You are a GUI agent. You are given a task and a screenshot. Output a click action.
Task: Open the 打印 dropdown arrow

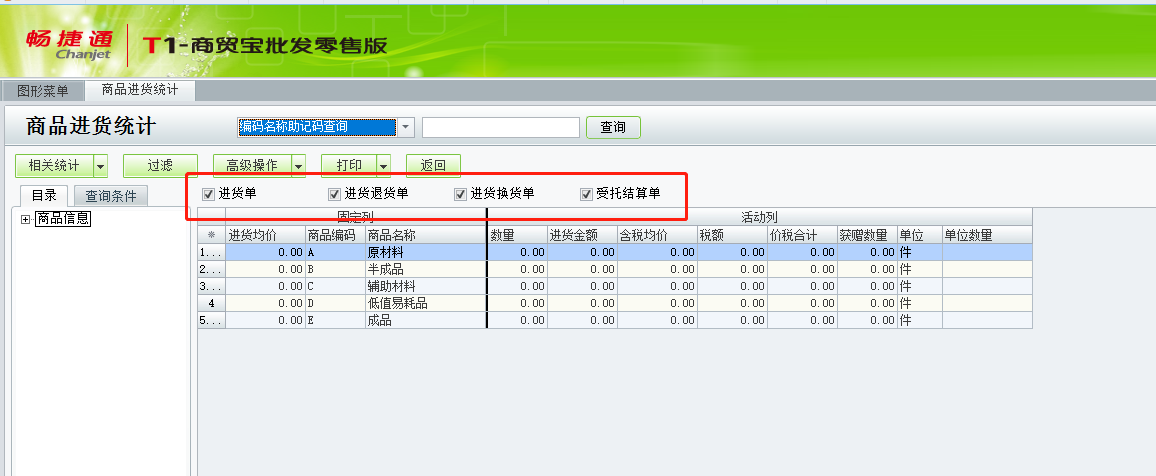[383, 167]
